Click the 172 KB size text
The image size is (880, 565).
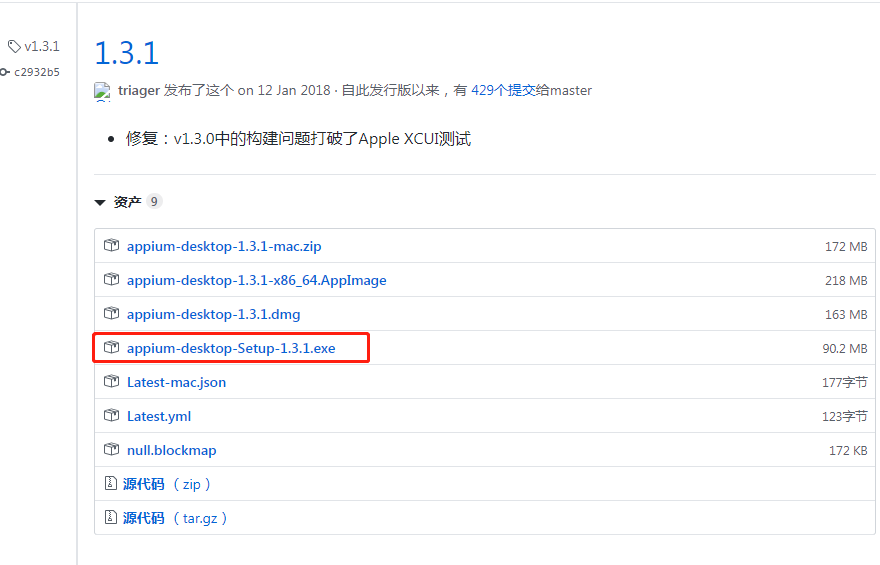coord(848,451)
